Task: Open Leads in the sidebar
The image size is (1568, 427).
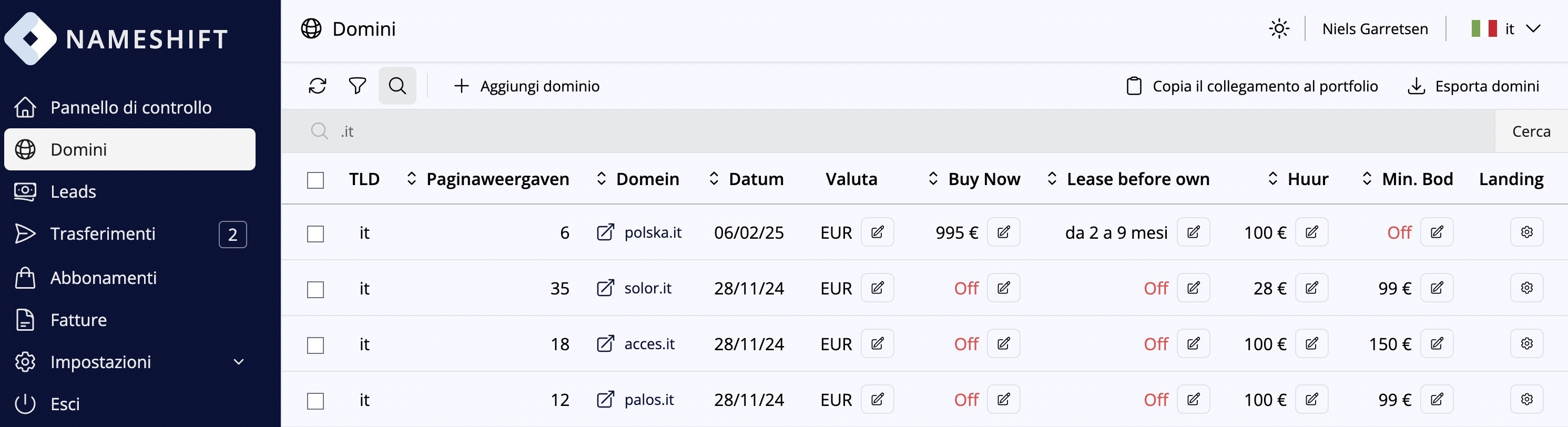Action: (73, 192)
